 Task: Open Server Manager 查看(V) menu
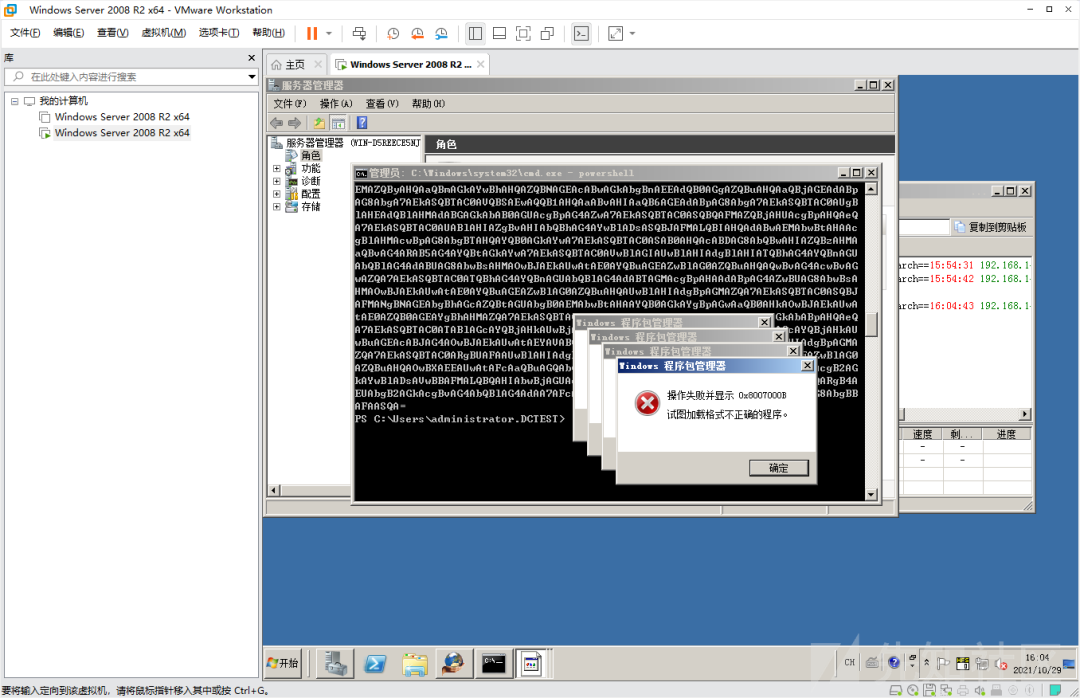coord(382,103)
